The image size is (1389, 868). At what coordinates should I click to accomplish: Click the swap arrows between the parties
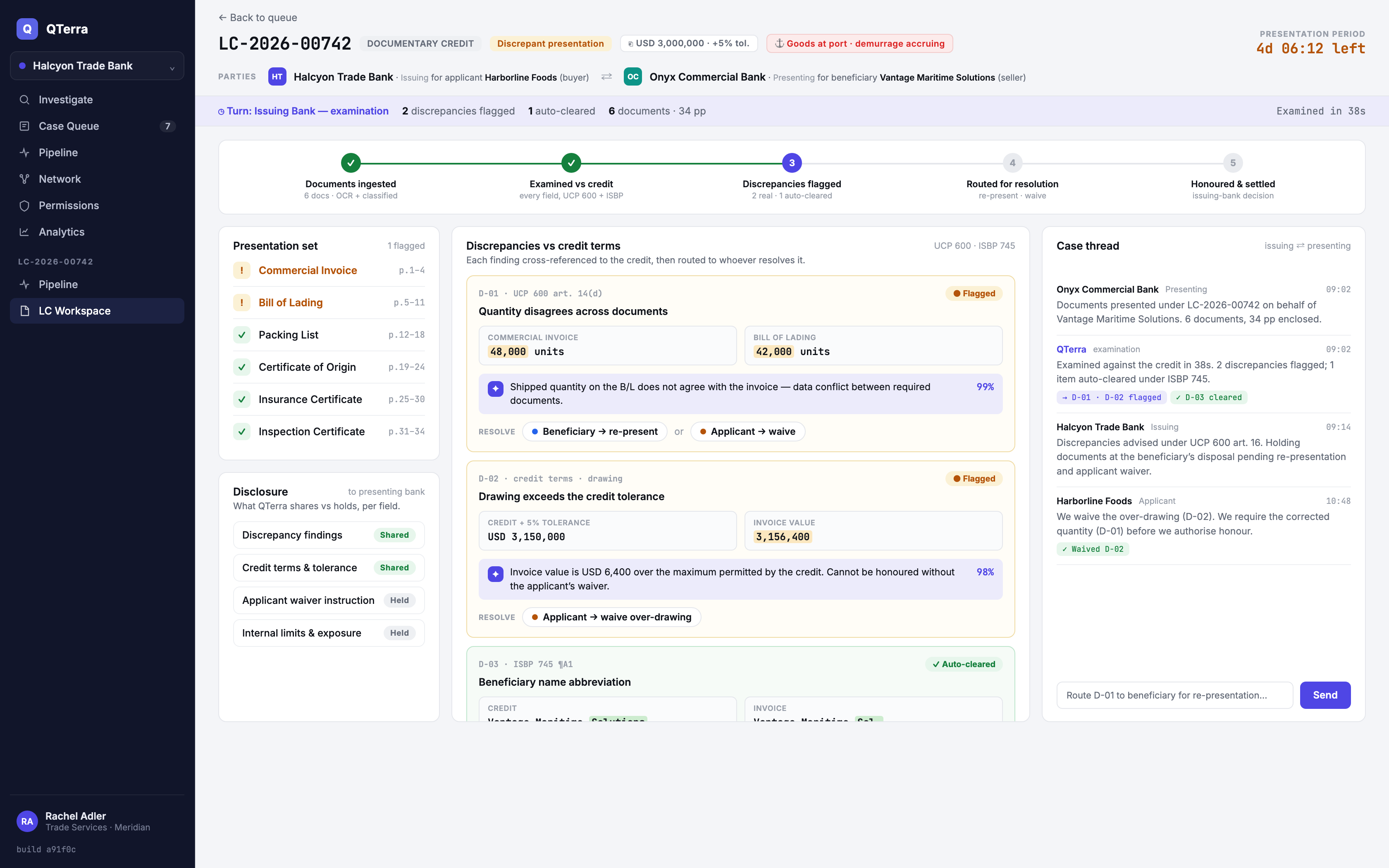point(606,77)
